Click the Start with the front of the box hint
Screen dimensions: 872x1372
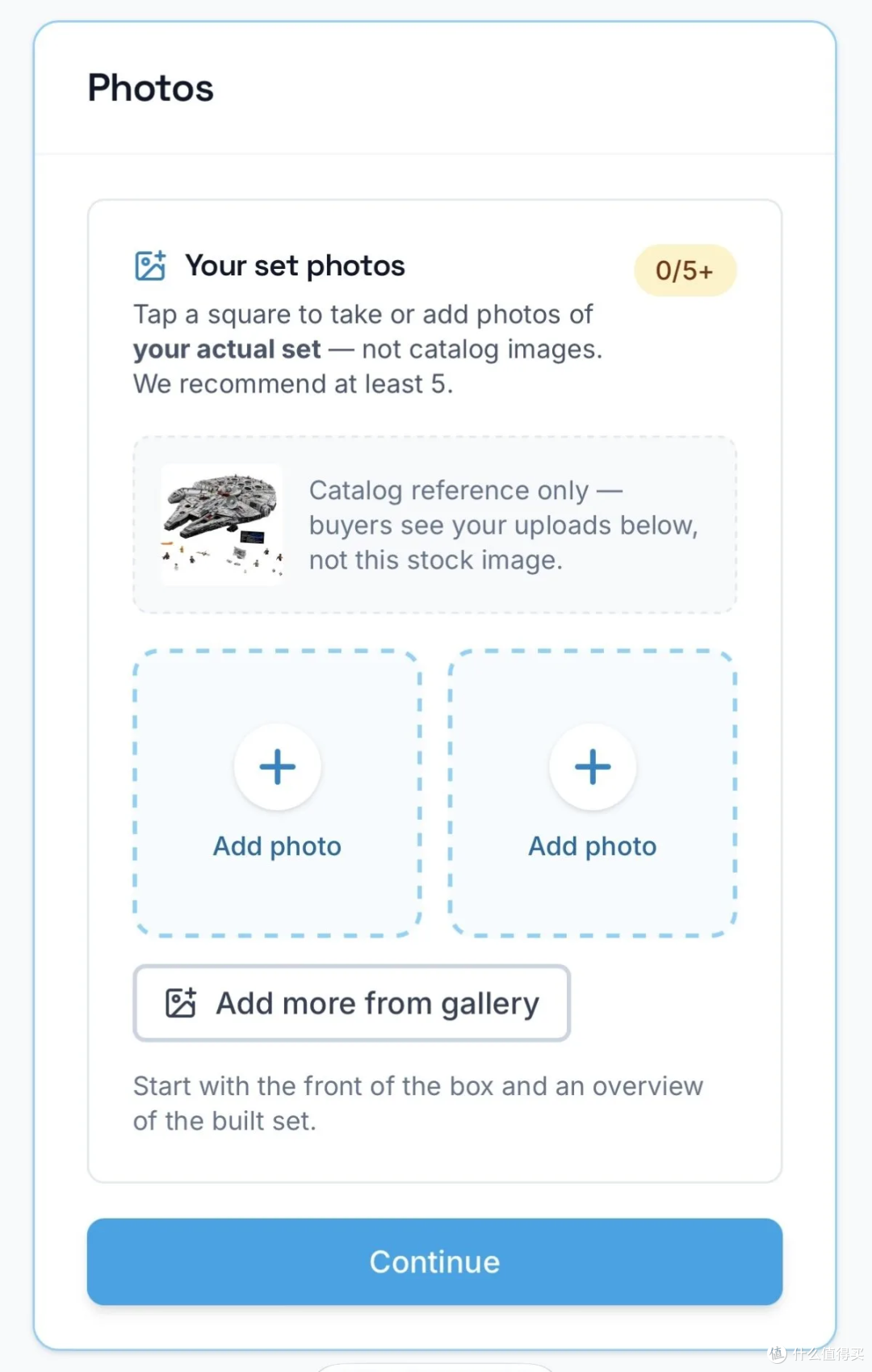point(418,1104)
